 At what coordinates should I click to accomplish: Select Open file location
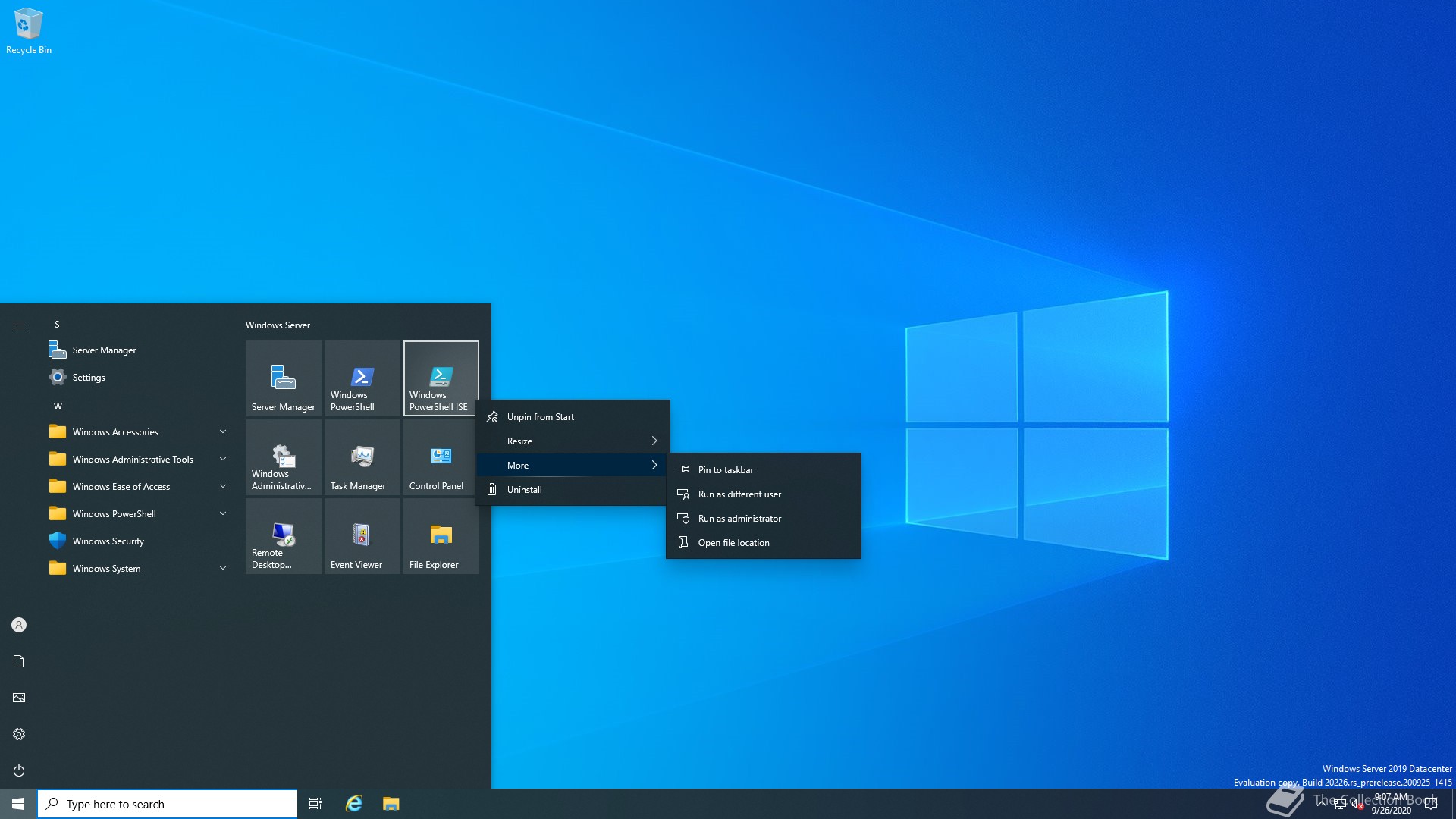(x=764, y=542)
